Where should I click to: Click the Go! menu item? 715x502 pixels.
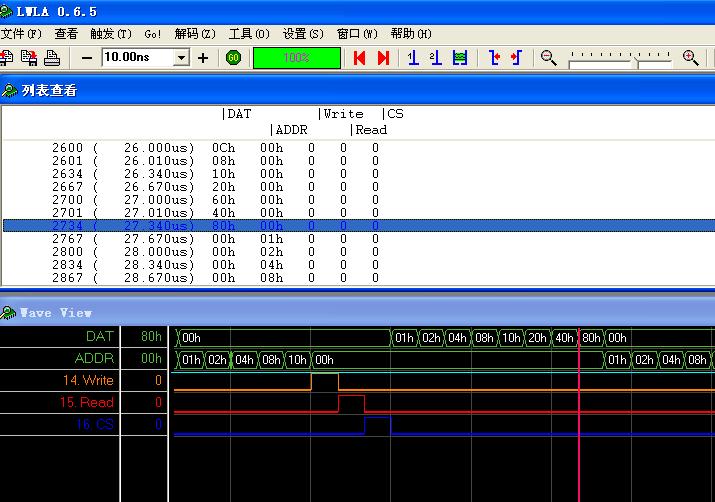(153, 34)
